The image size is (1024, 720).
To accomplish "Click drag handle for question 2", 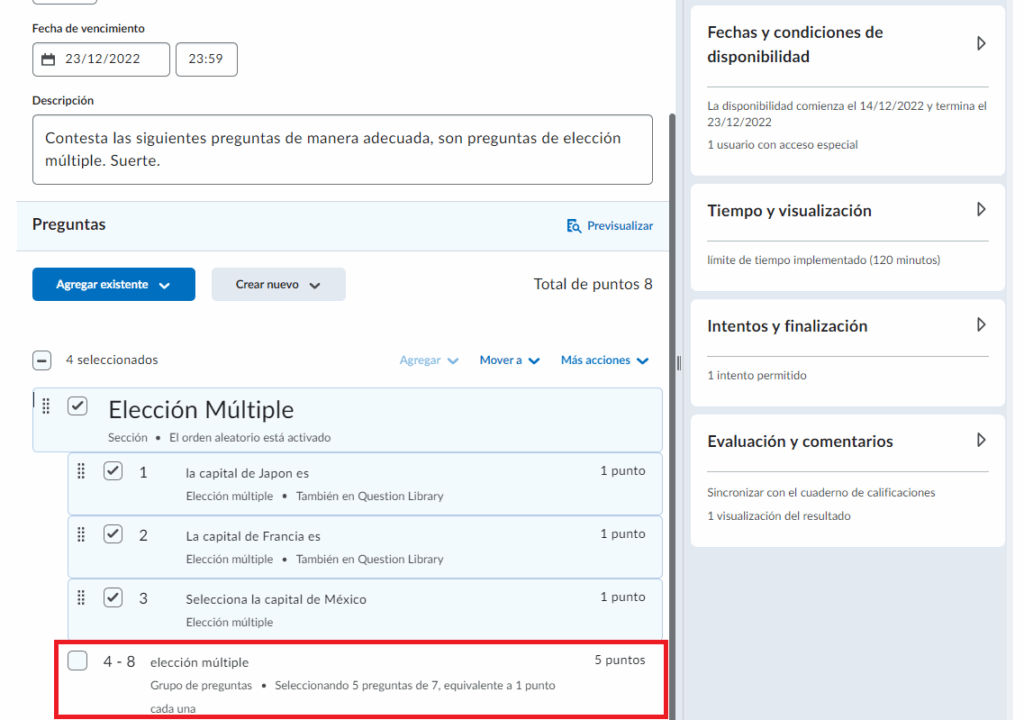I will click(81, 534).
